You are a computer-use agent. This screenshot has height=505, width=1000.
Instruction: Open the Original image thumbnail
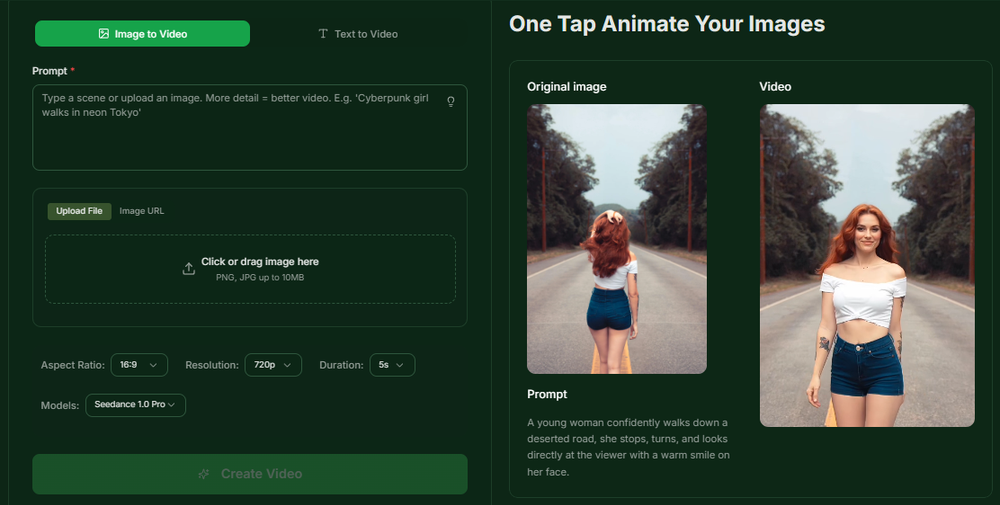(x=617, y=239)
